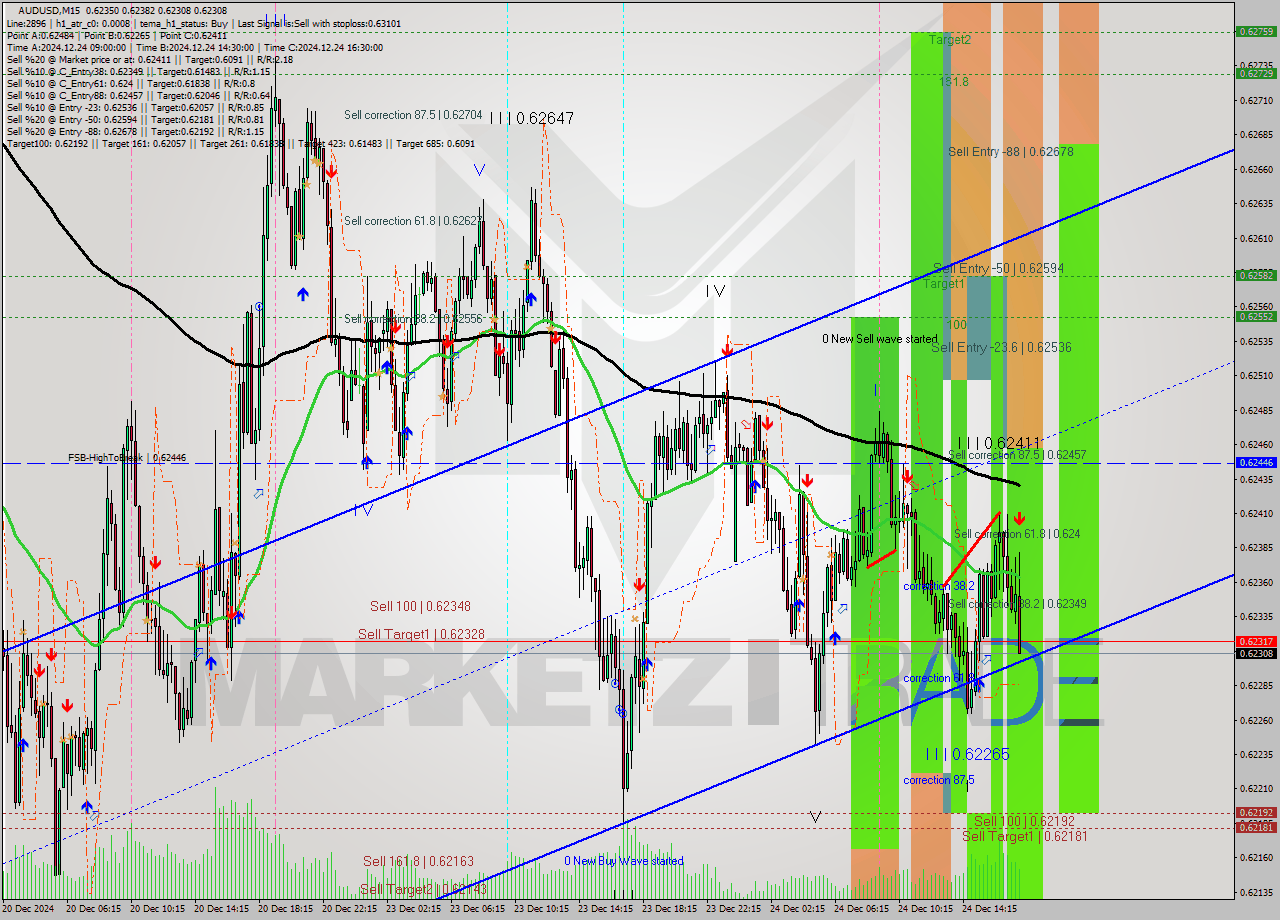1280x920 pixels.
Task: Click the current price 0.62308 tag
Action: (1256, 654)
